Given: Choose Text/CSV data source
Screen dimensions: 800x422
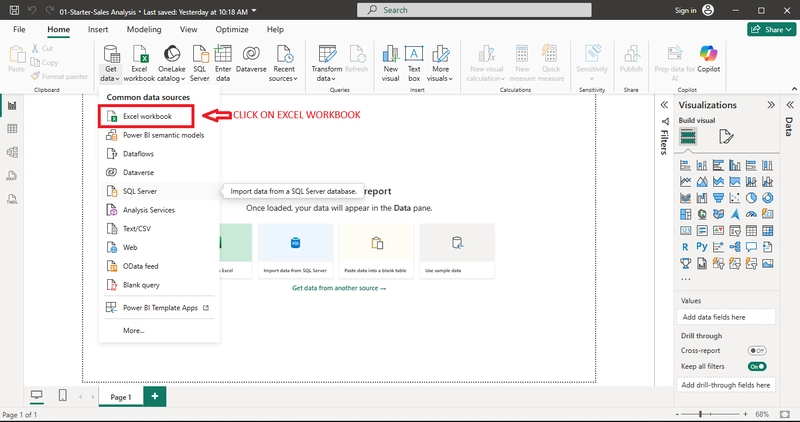Looking at the screenshot, I should 159,229.
